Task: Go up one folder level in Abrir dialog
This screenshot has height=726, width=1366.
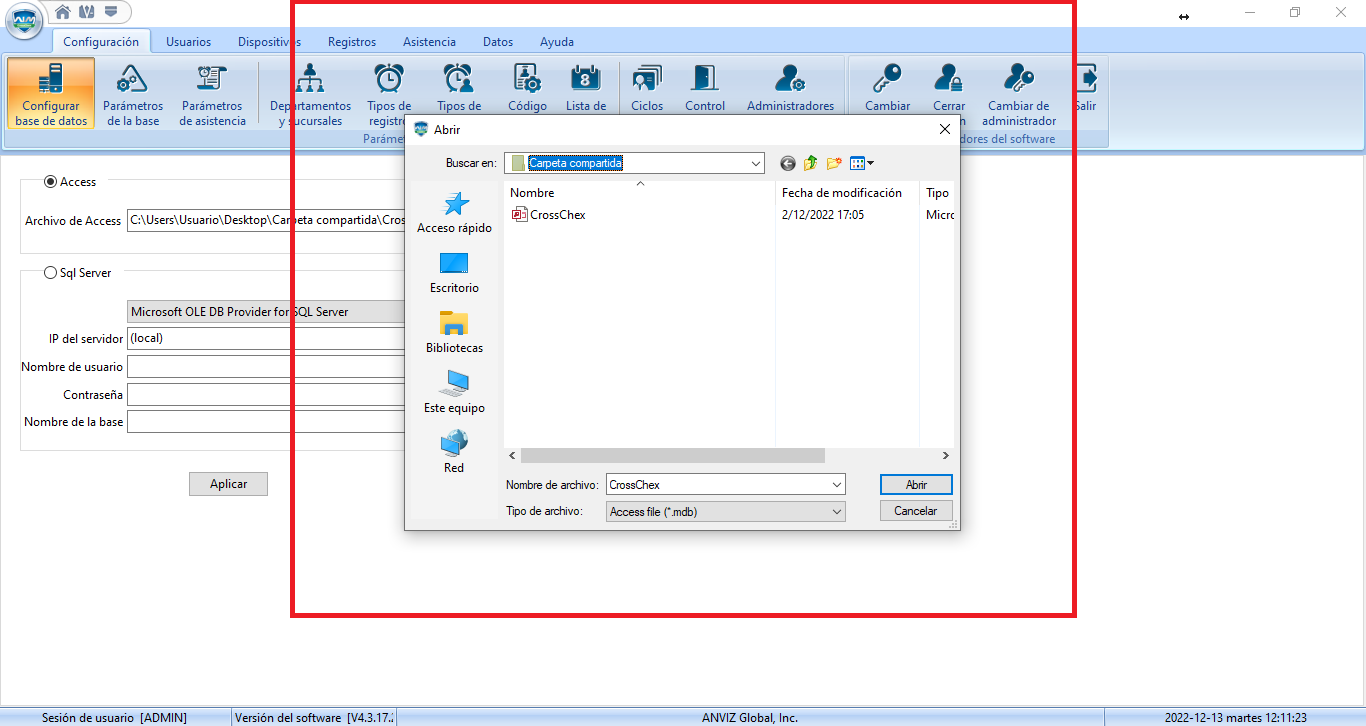Action: (x=810, y=163)
